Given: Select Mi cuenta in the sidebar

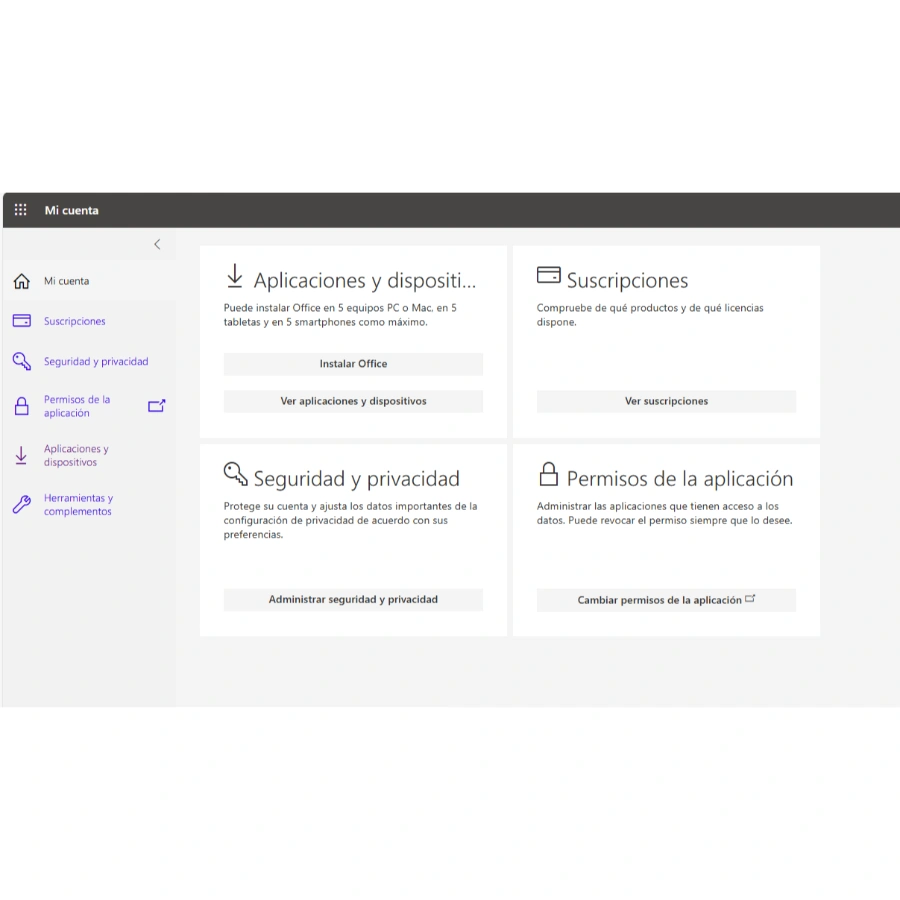Looking at the screenshot, I should [66, 282].
